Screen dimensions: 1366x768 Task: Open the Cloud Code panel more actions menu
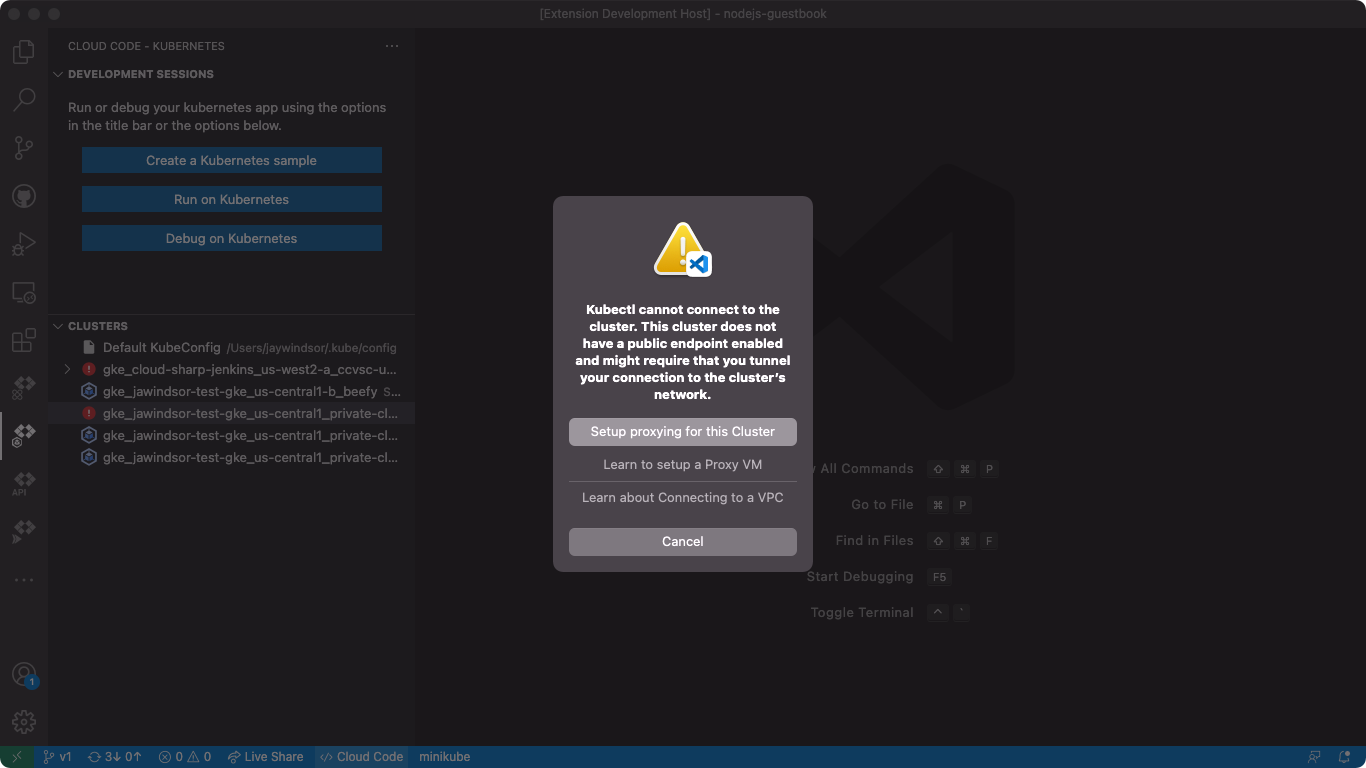(x=392, y=46)
